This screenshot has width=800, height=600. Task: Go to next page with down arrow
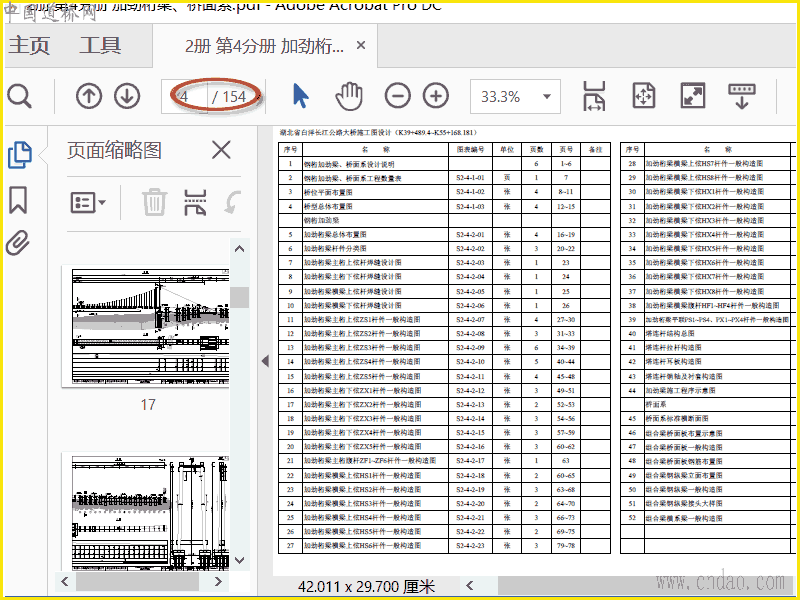coord(127,96)
